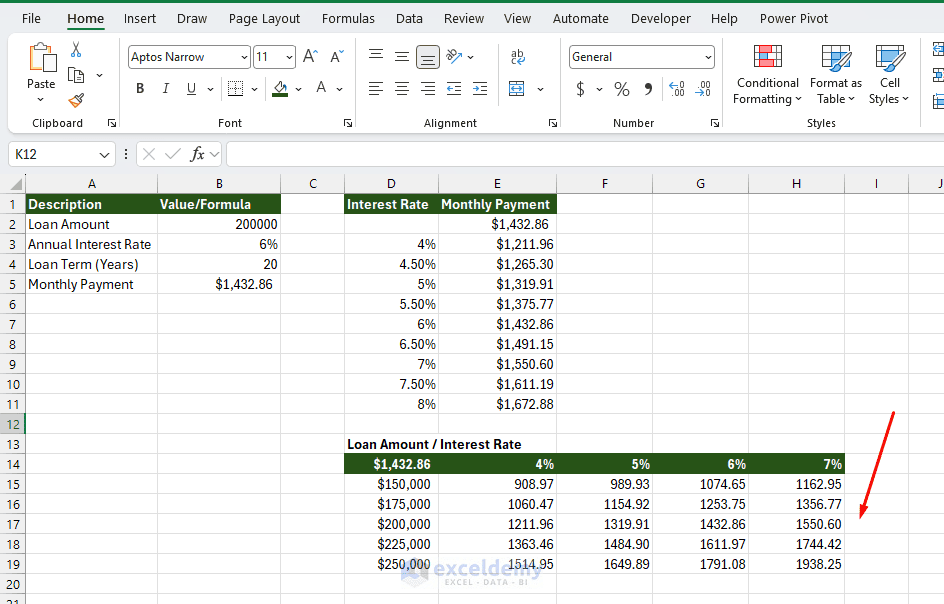Toggle Bottom Align button
The image size is (944, 604).
click(x=427, y=57)
